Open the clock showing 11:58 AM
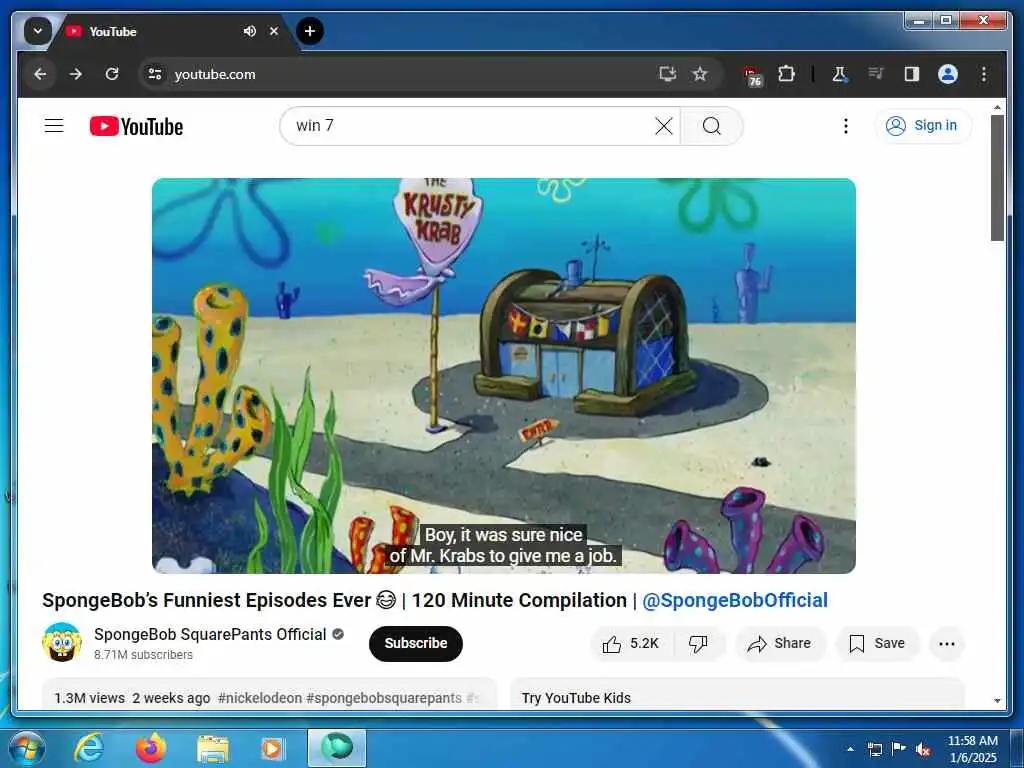The image size is (1024, 768). [x=972, y=749]
